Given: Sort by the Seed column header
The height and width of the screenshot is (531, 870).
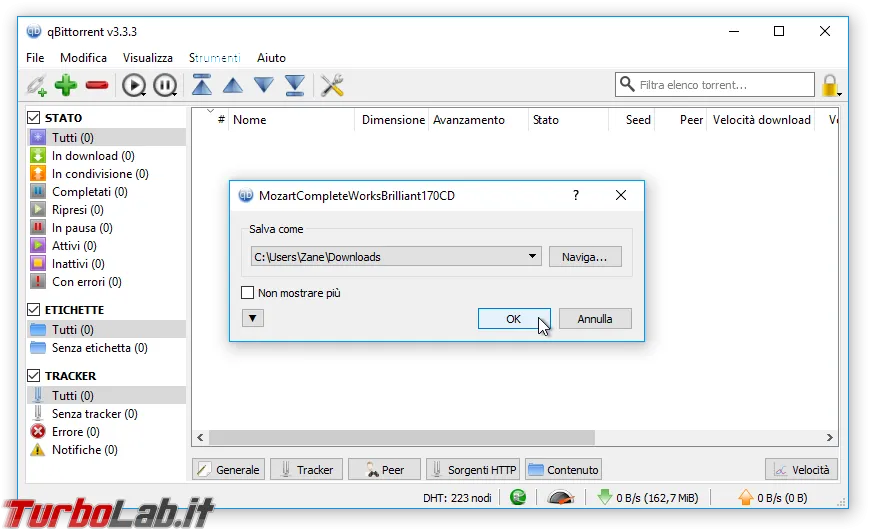Looking at the screenshot, I should click(632, 120).
